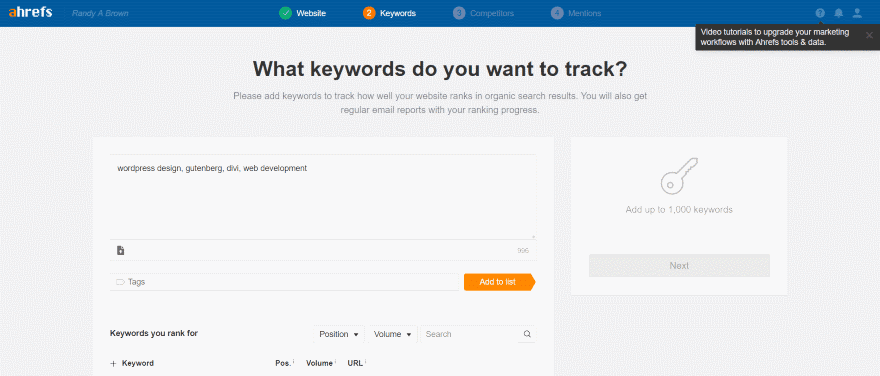Click the search magnifier icon

[x=527, y=334]
